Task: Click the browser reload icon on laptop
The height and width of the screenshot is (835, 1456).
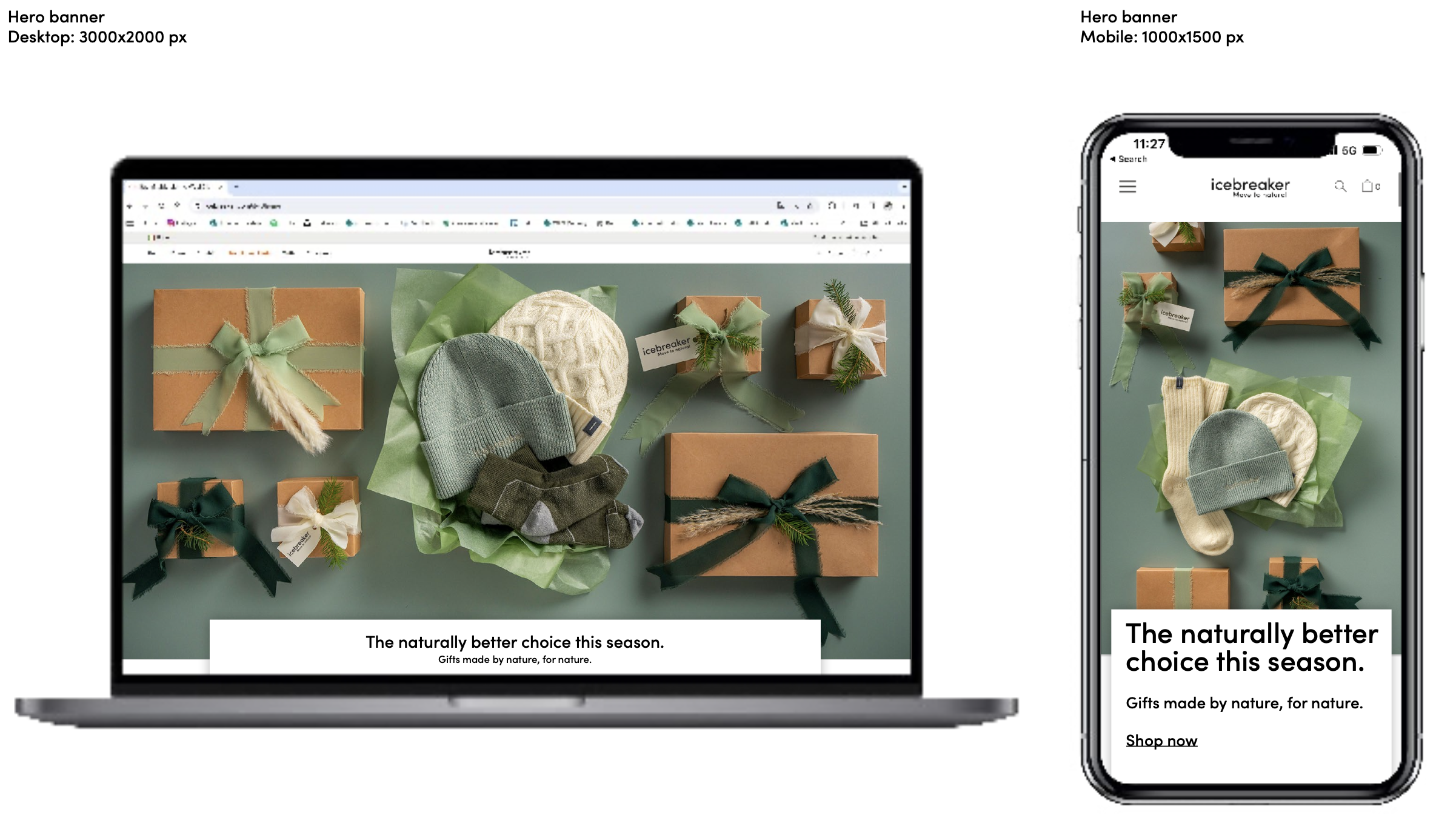Action: 161,206
